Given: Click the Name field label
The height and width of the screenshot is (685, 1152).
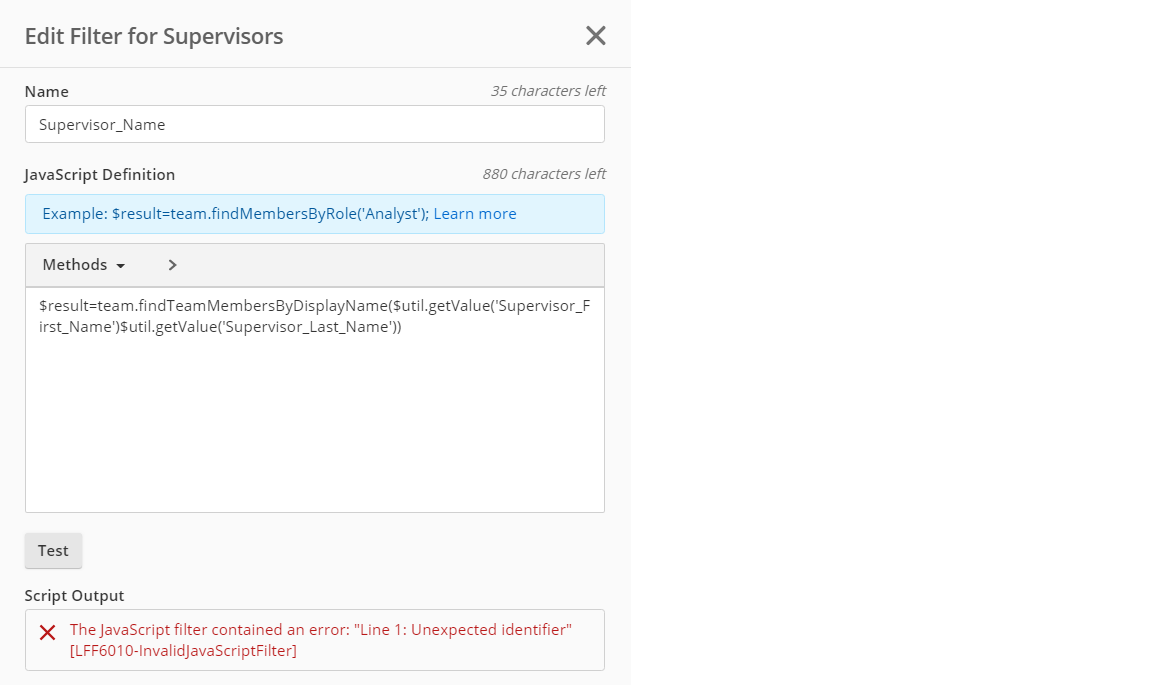Looking at the screenshot, I should tap(47, 92).
